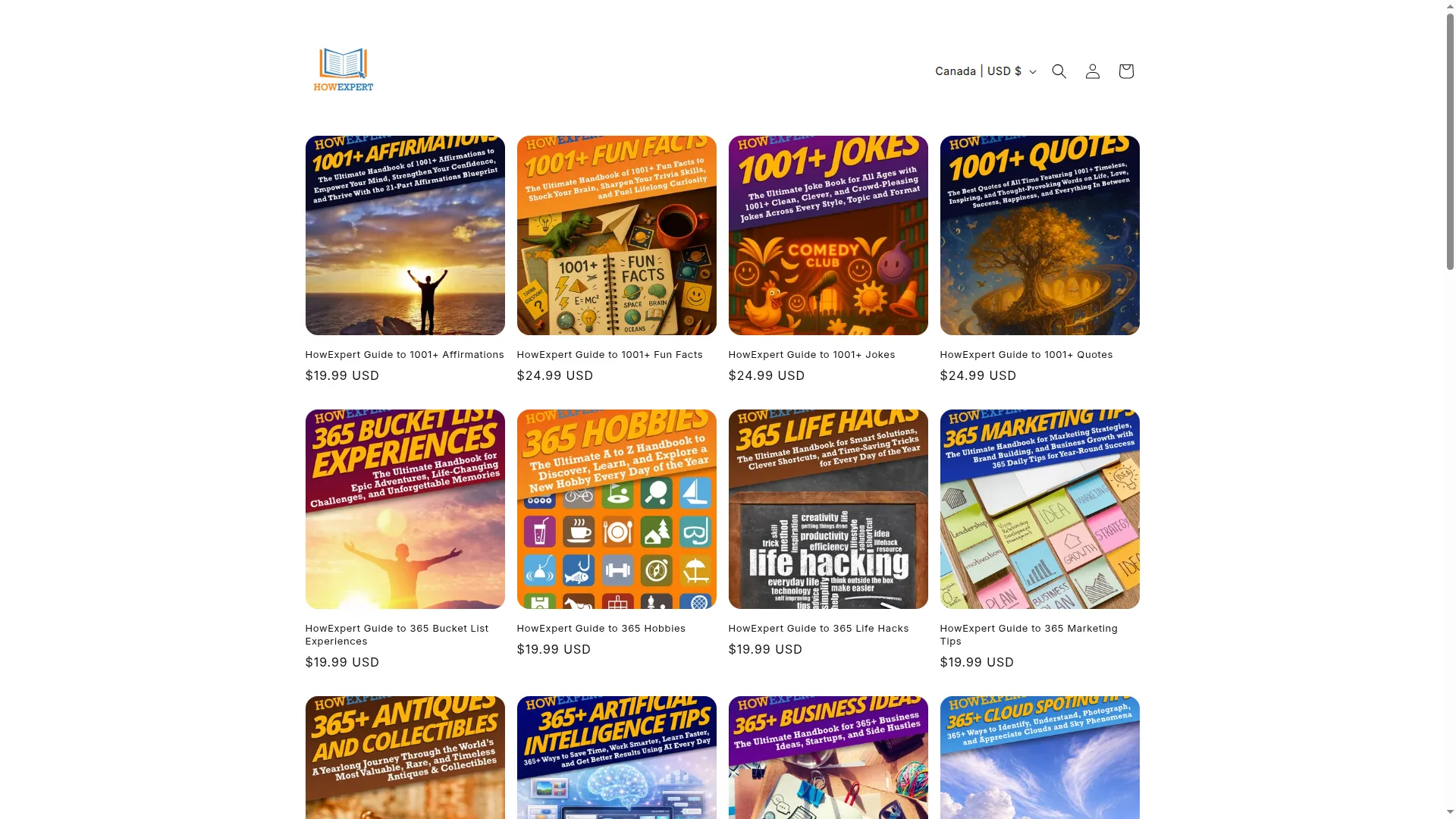The image size is (1456, 819).
Task: Open the 365+ Artificial Intelligence Tips cover
Action: tap(617, 758)
